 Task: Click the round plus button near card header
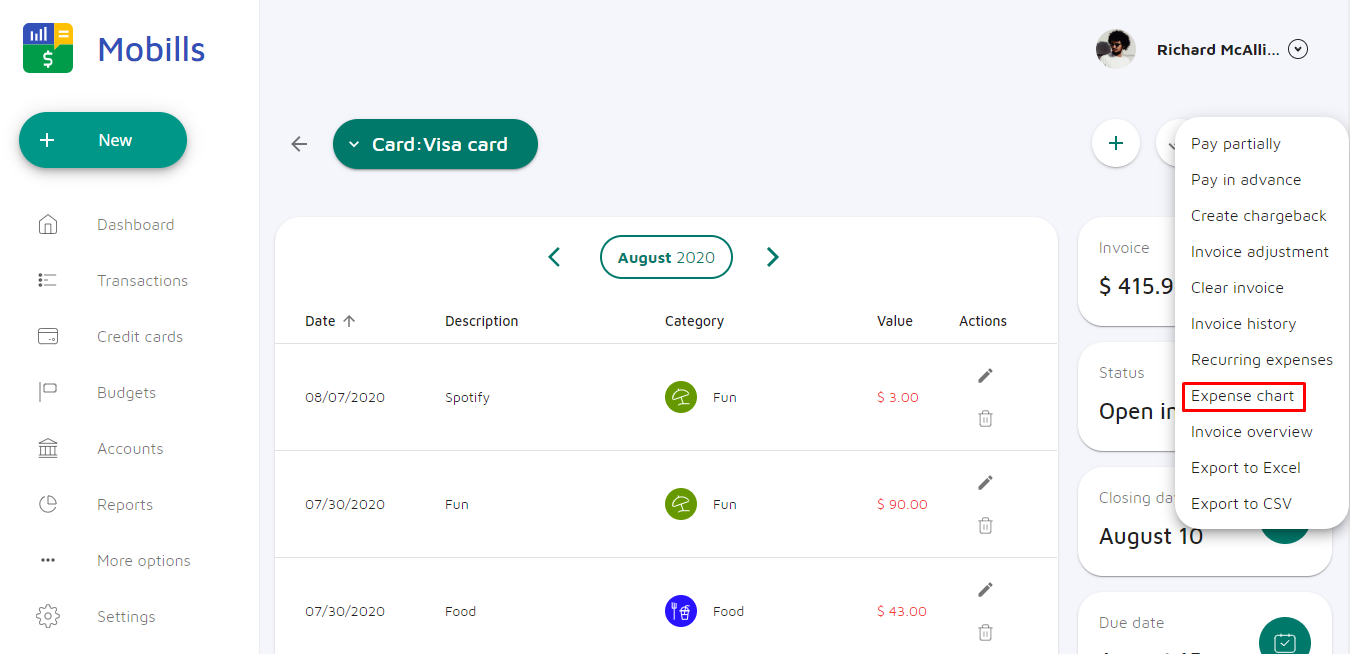(x=1116, y=143)
